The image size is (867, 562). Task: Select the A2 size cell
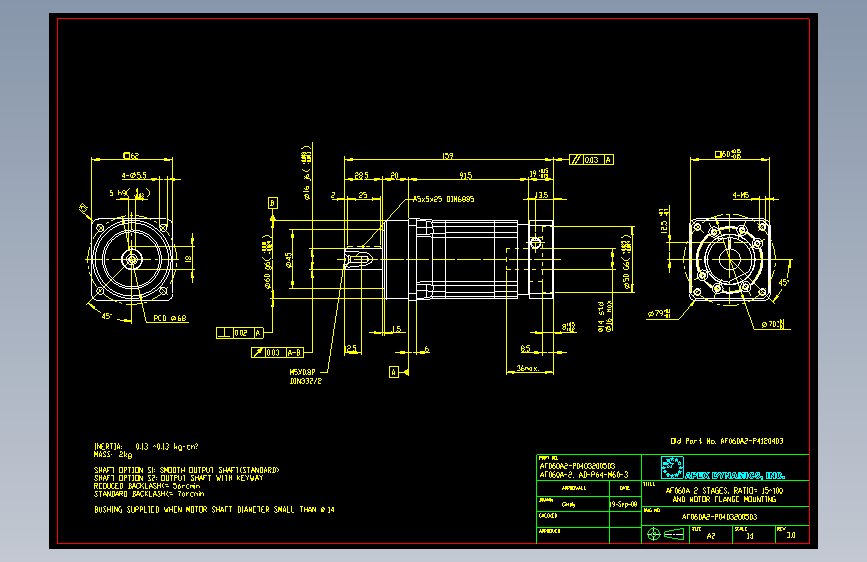(x=711, y=535)
